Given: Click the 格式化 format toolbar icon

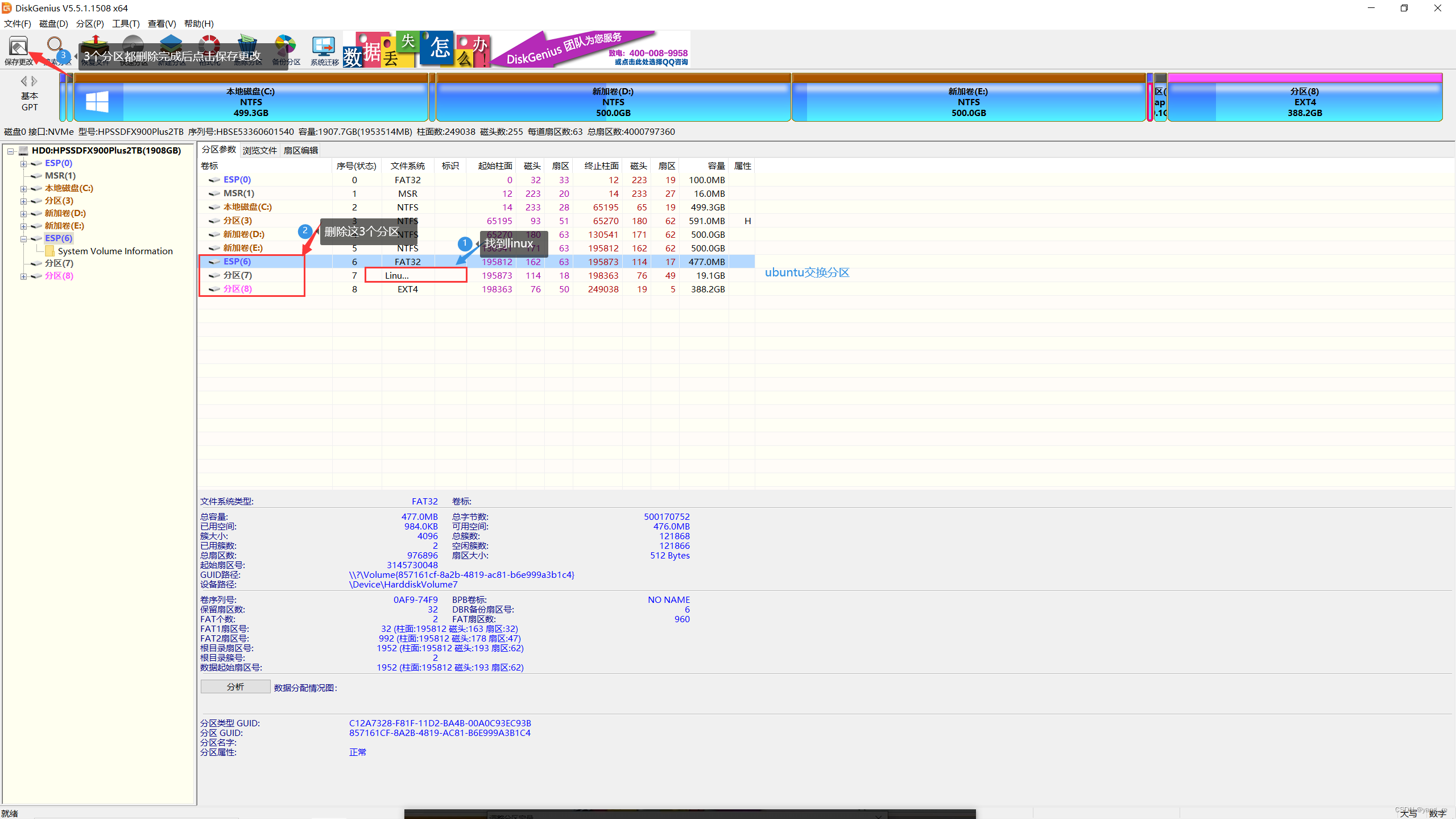Looking at the screenshot, I should coord(209,45).
